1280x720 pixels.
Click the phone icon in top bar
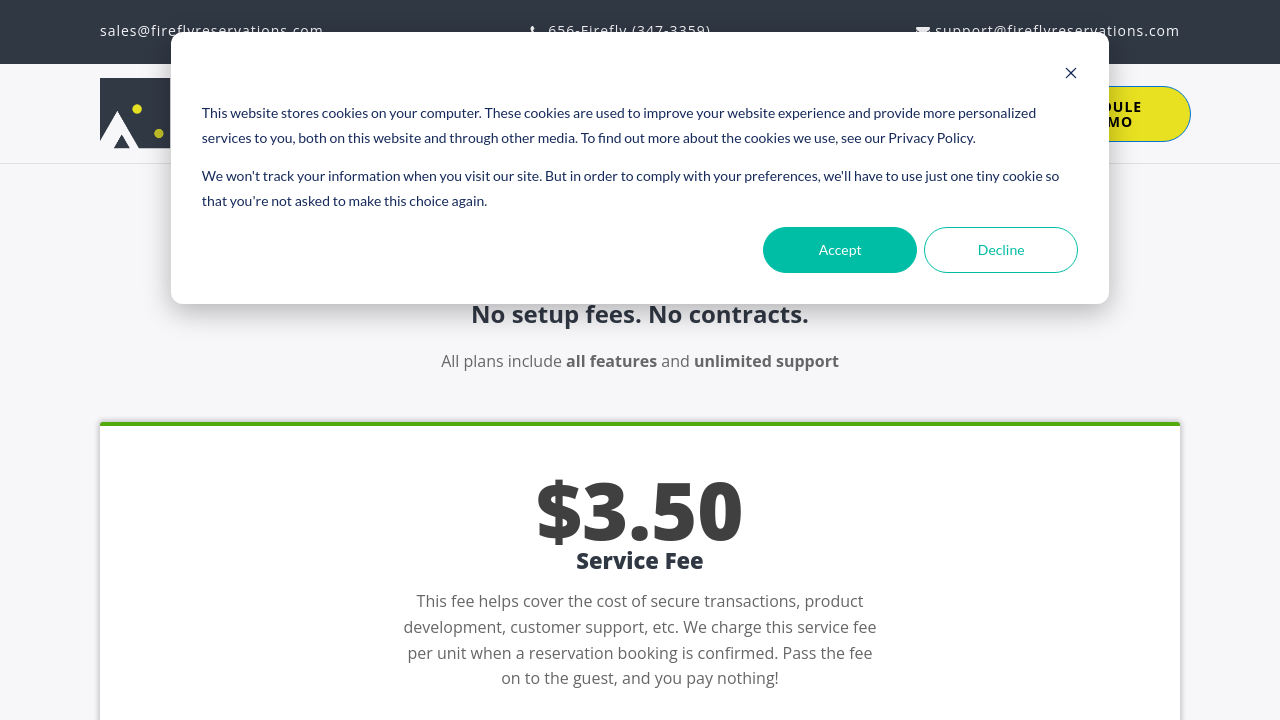[533, 28]
